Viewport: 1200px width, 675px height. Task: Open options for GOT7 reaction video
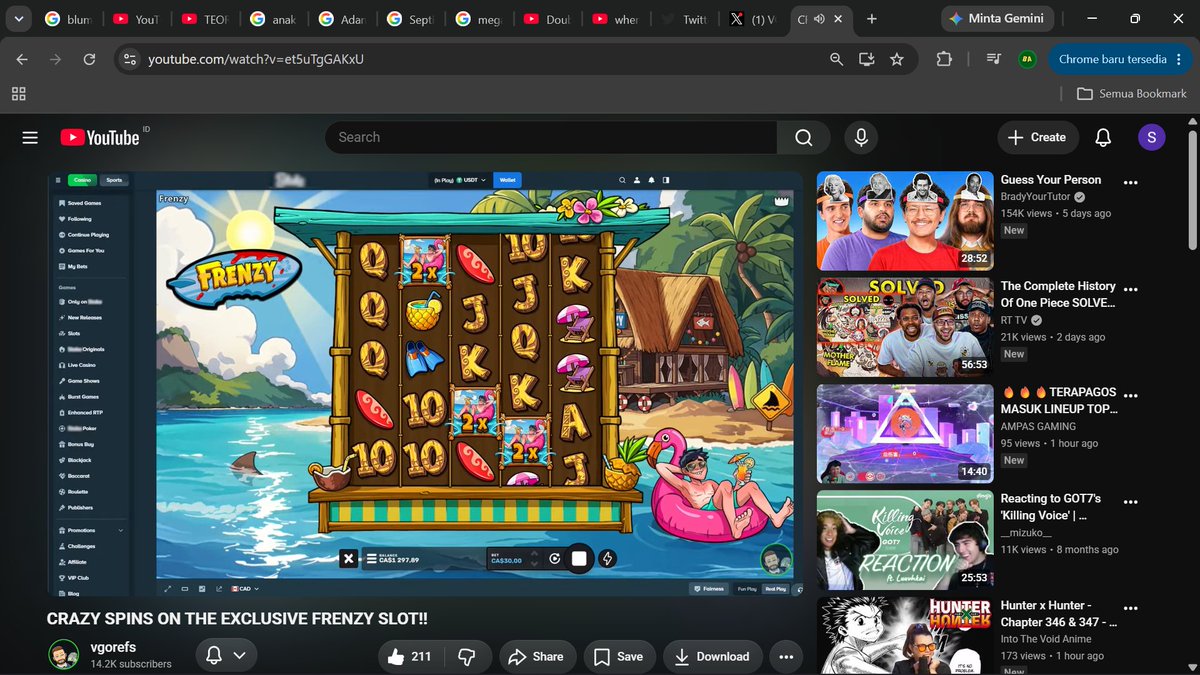pos(1131,501)
